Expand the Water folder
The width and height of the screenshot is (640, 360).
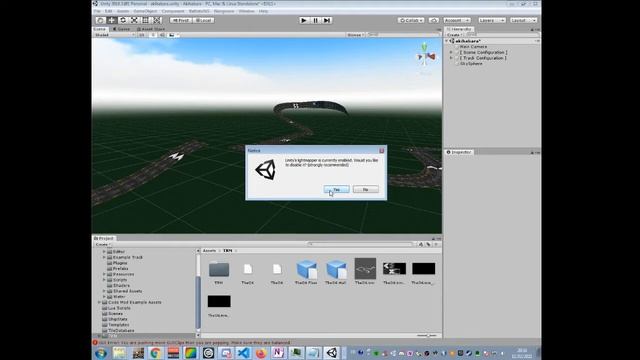tap(104, 297)
